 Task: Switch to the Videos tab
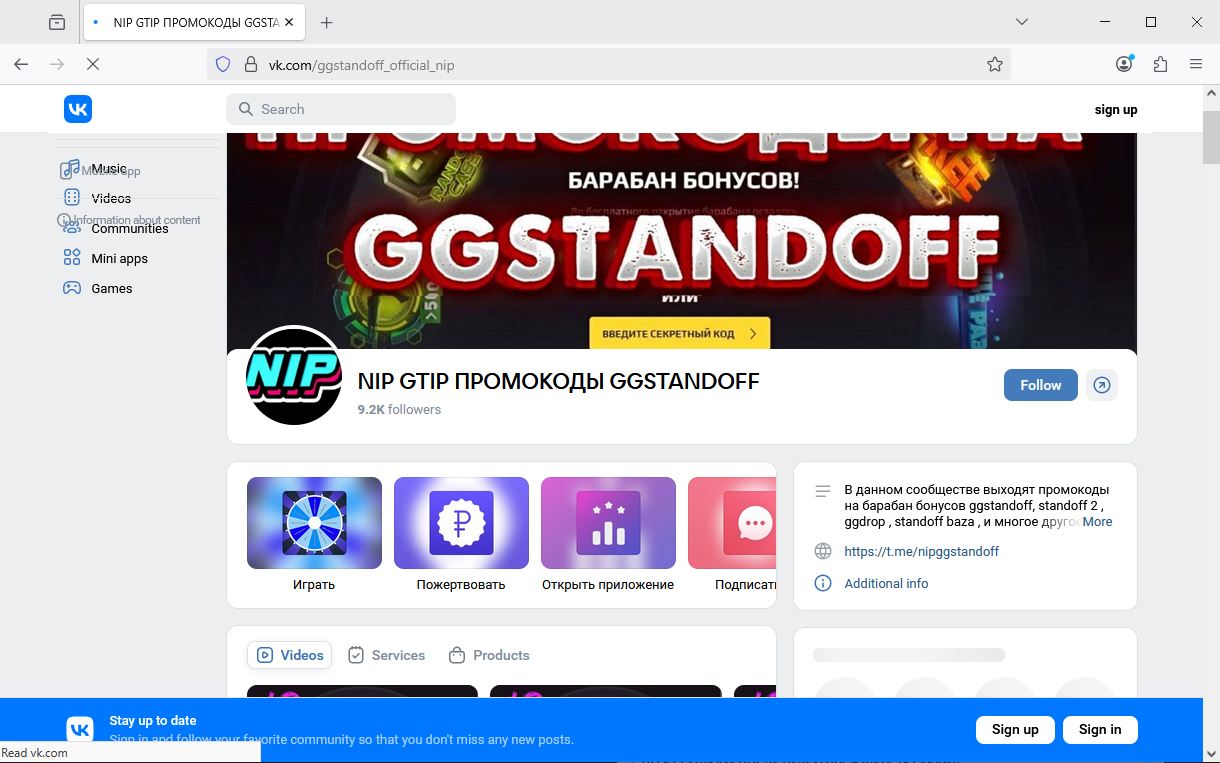290,655
